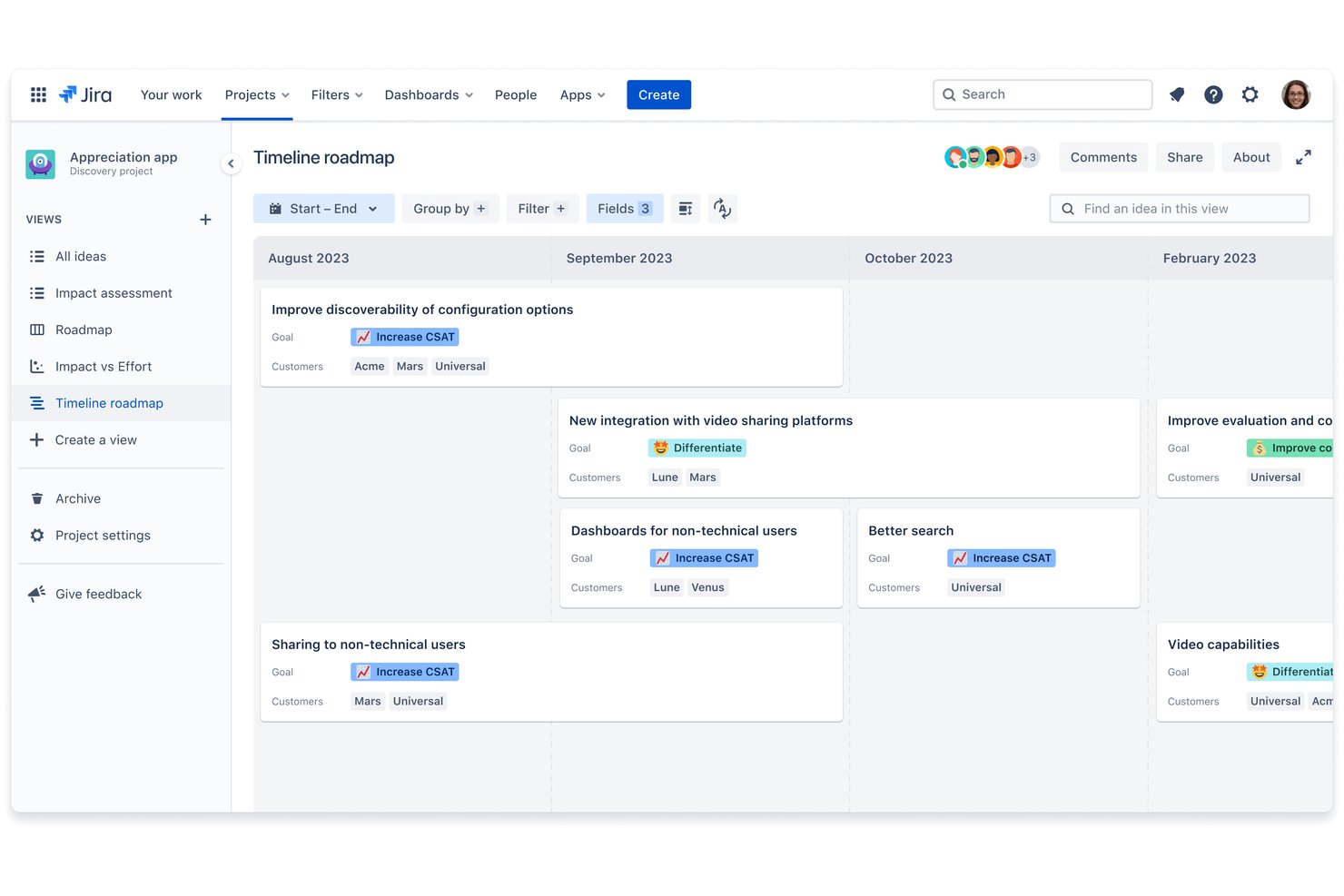The image size is (1344, 896).
Task: Go to Your work
Action: [x=171, y=94]
